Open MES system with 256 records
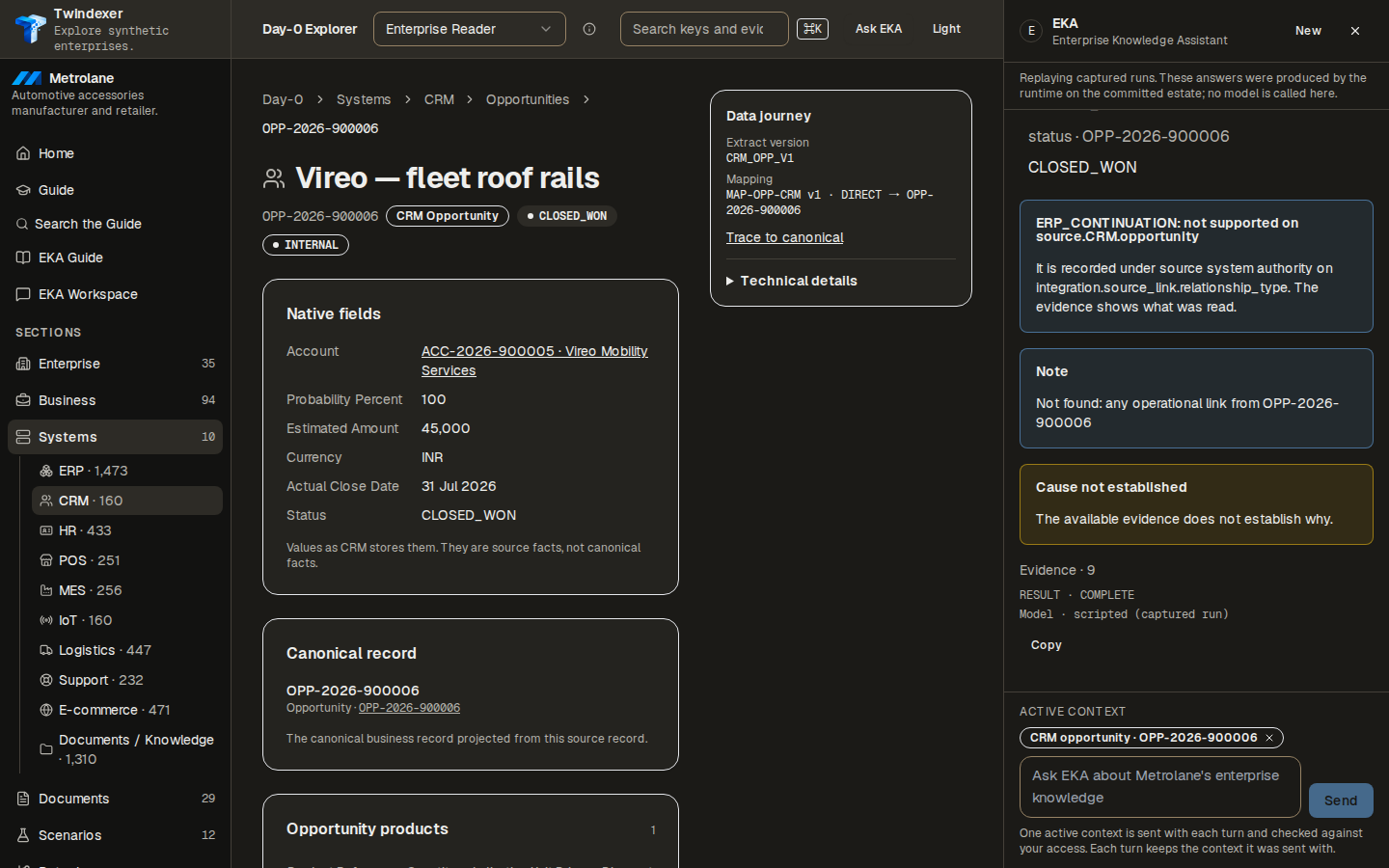The image size is (1389, 868). tap(127, 590)
